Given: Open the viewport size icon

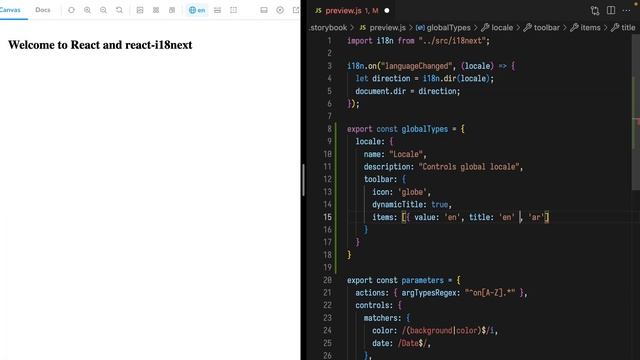Looking at the screenshot, I should 172,10.
